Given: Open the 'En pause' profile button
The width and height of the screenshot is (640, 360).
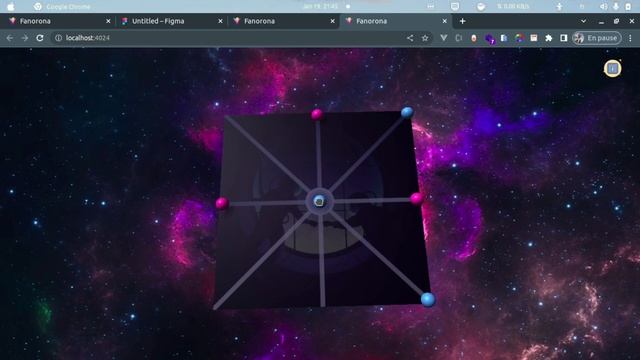Looking at the screenshot, I should (596, 38).
